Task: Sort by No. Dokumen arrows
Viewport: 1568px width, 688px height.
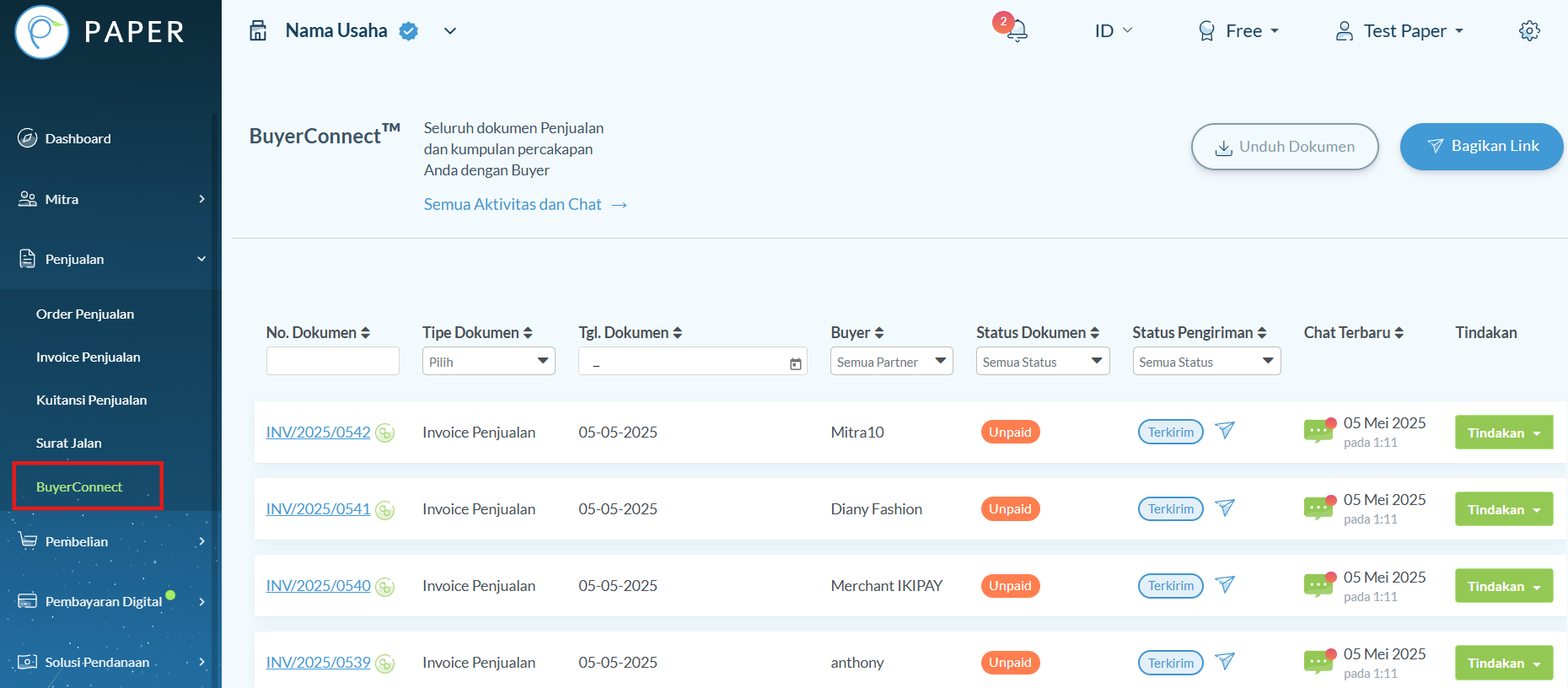Action: [365, 333]
